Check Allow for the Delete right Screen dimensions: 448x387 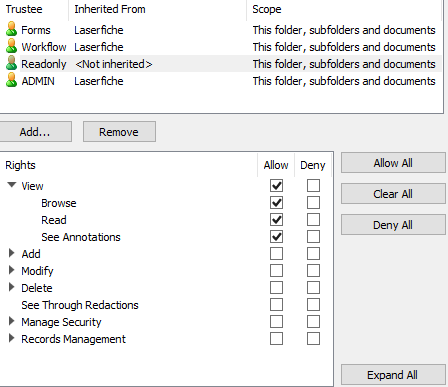(276, 288)
